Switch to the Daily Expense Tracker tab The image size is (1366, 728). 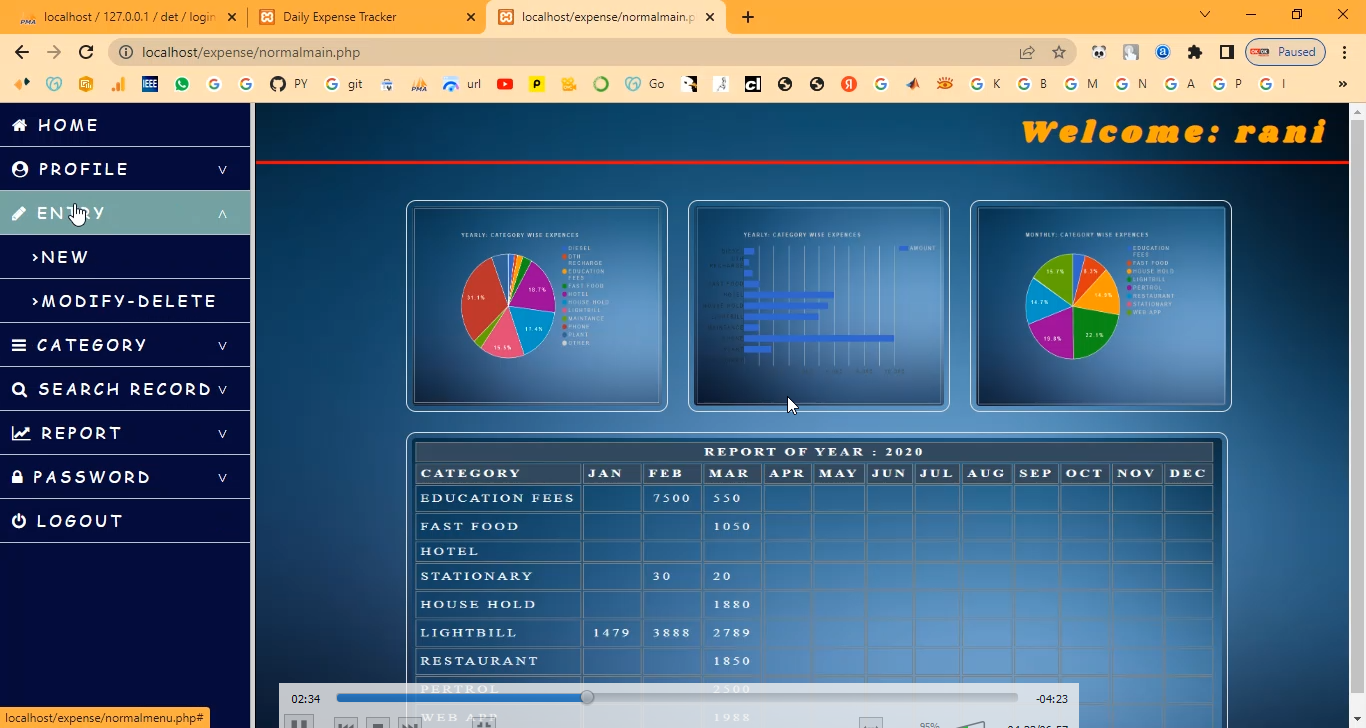pos(365,17)
